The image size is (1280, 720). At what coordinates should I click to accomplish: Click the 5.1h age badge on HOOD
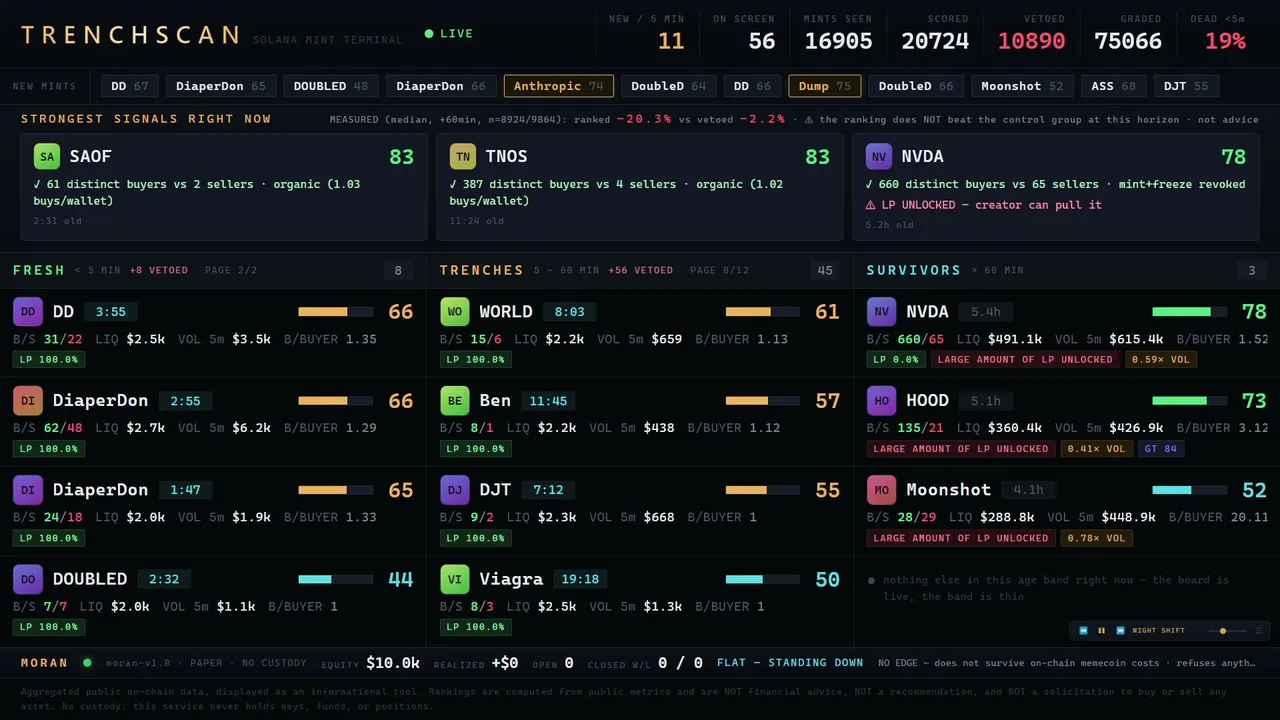(x=985, y=401)
